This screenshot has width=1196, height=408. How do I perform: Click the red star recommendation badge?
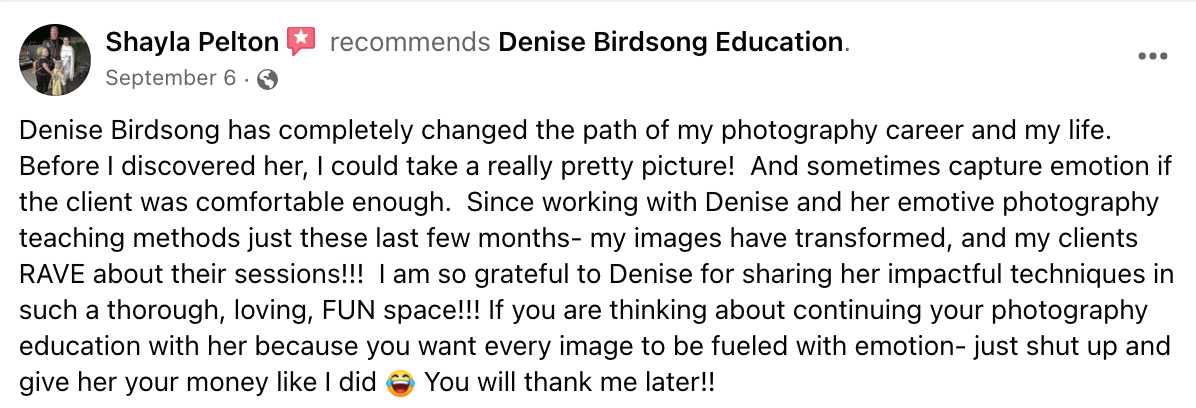pos(301,42)
